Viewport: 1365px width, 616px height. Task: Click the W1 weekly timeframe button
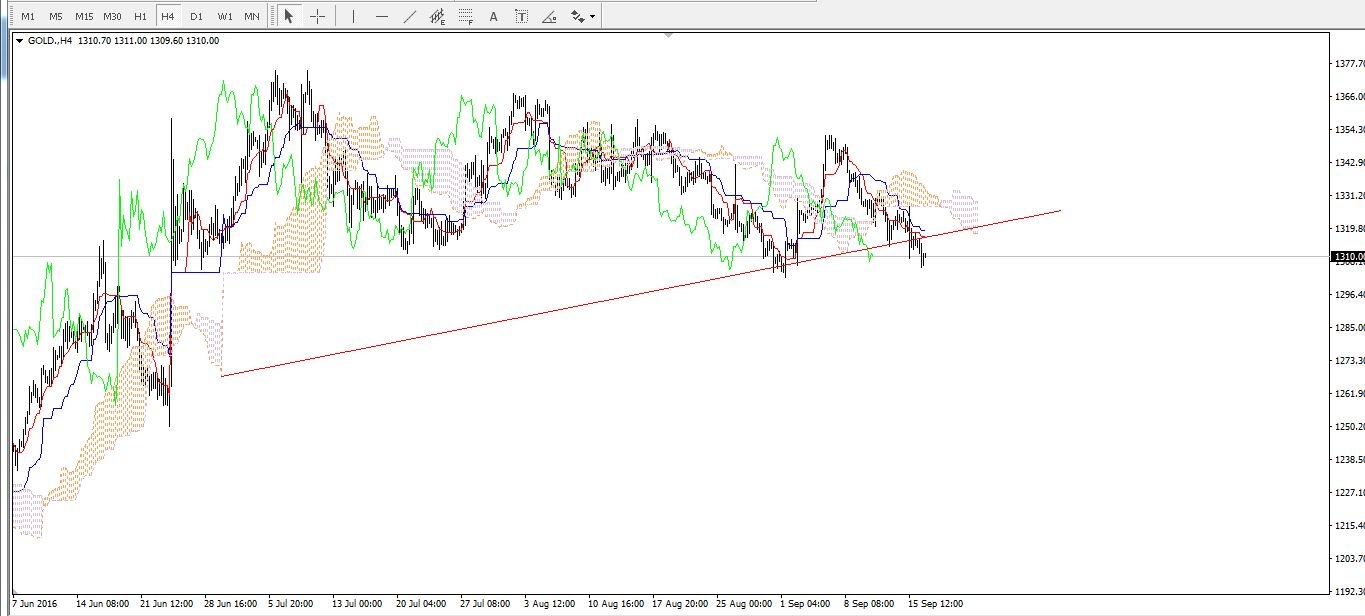(224, 16)
